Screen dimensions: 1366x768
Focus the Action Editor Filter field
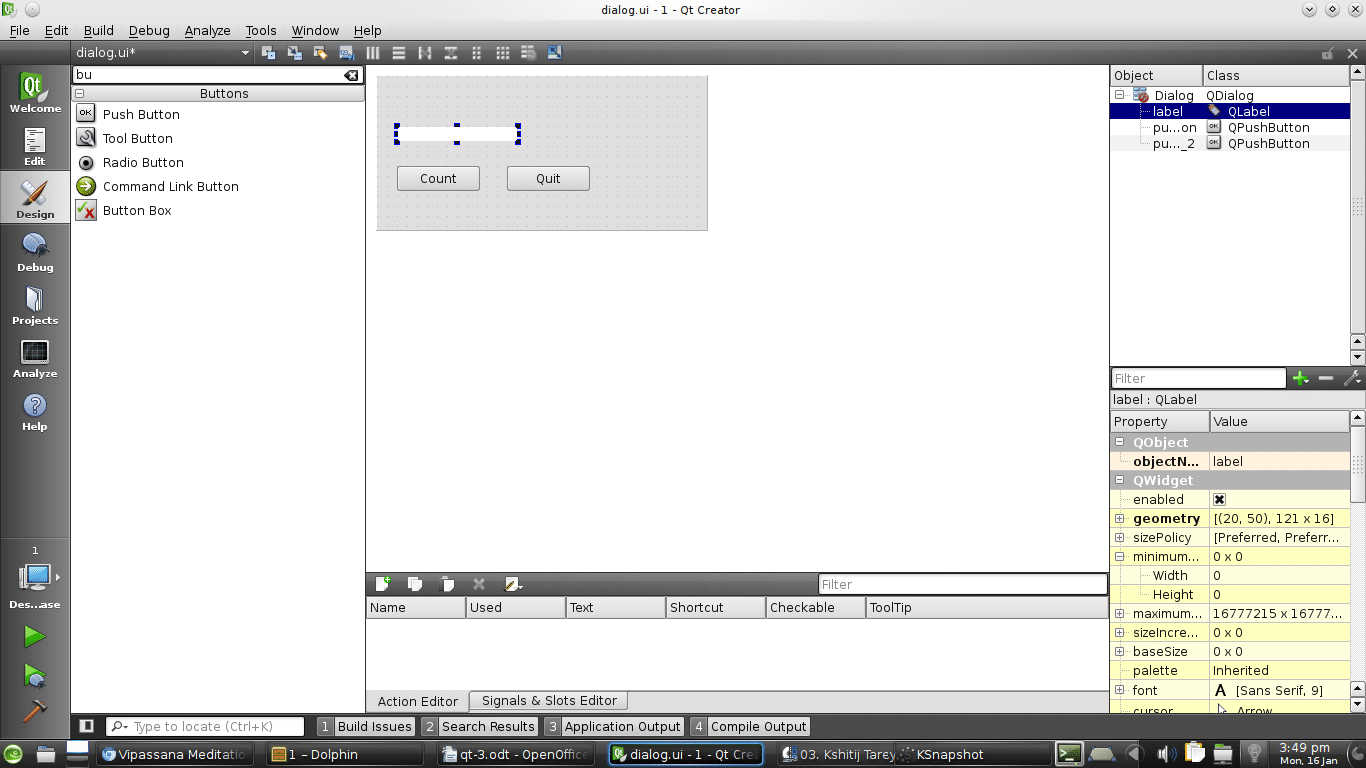[962, 584]
